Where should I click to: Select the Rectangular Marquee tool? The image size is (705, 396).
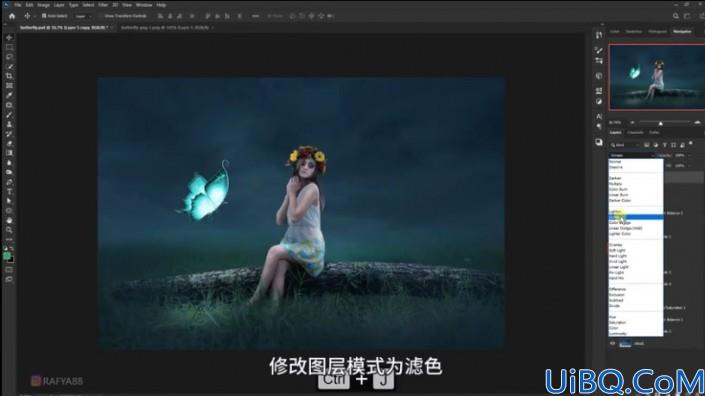(x=9, y=47)
